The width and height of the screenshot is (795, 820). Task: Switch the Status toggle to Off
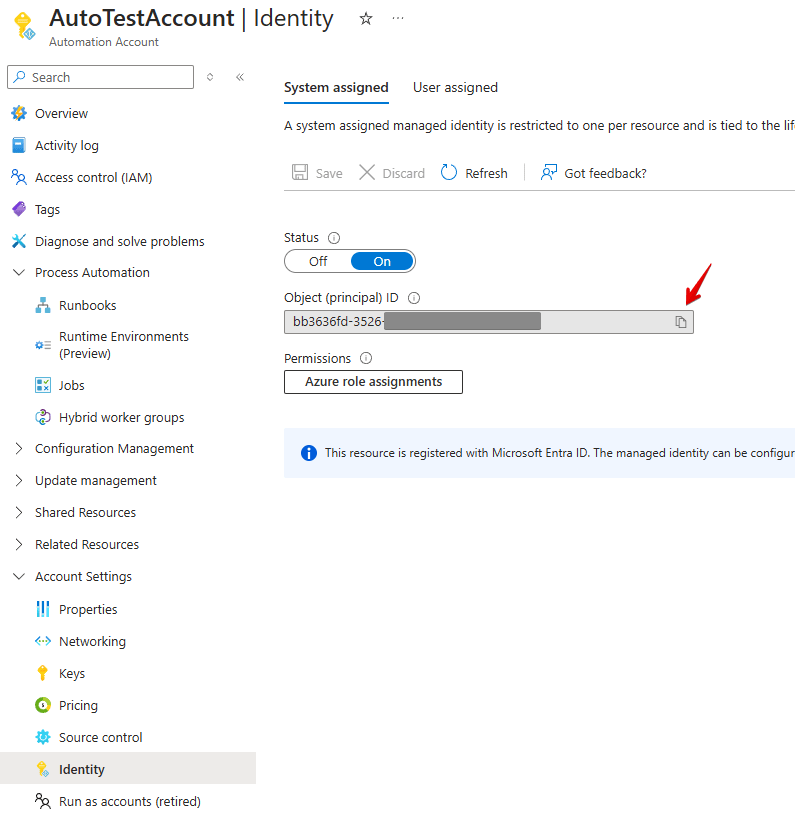[318, 261]
